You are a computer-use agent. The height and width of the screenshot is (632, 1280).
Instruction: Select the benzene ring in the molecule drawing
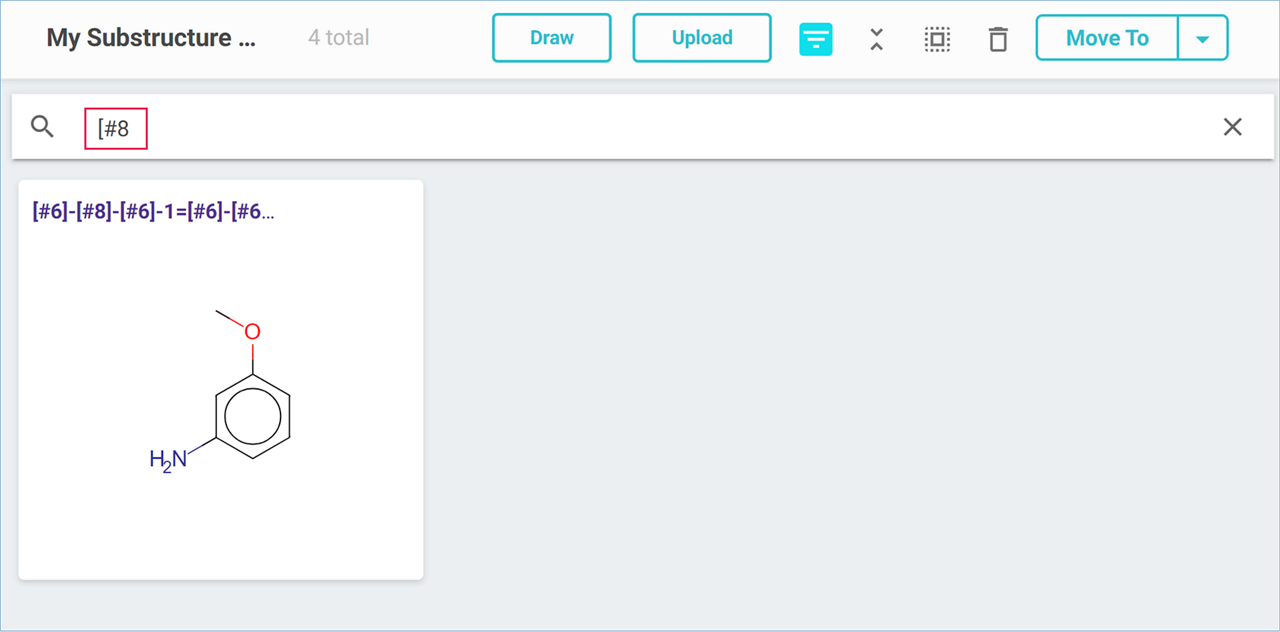click(252, 417)
